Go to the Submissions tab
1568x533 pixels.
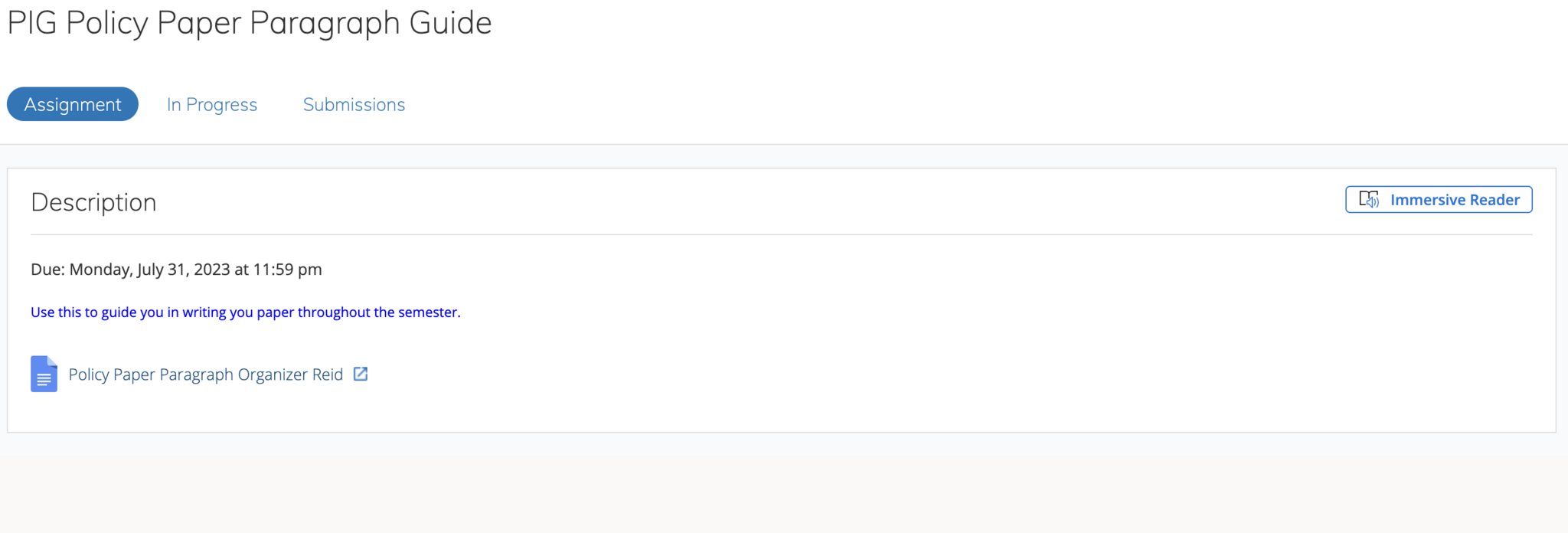pos(354,104)
